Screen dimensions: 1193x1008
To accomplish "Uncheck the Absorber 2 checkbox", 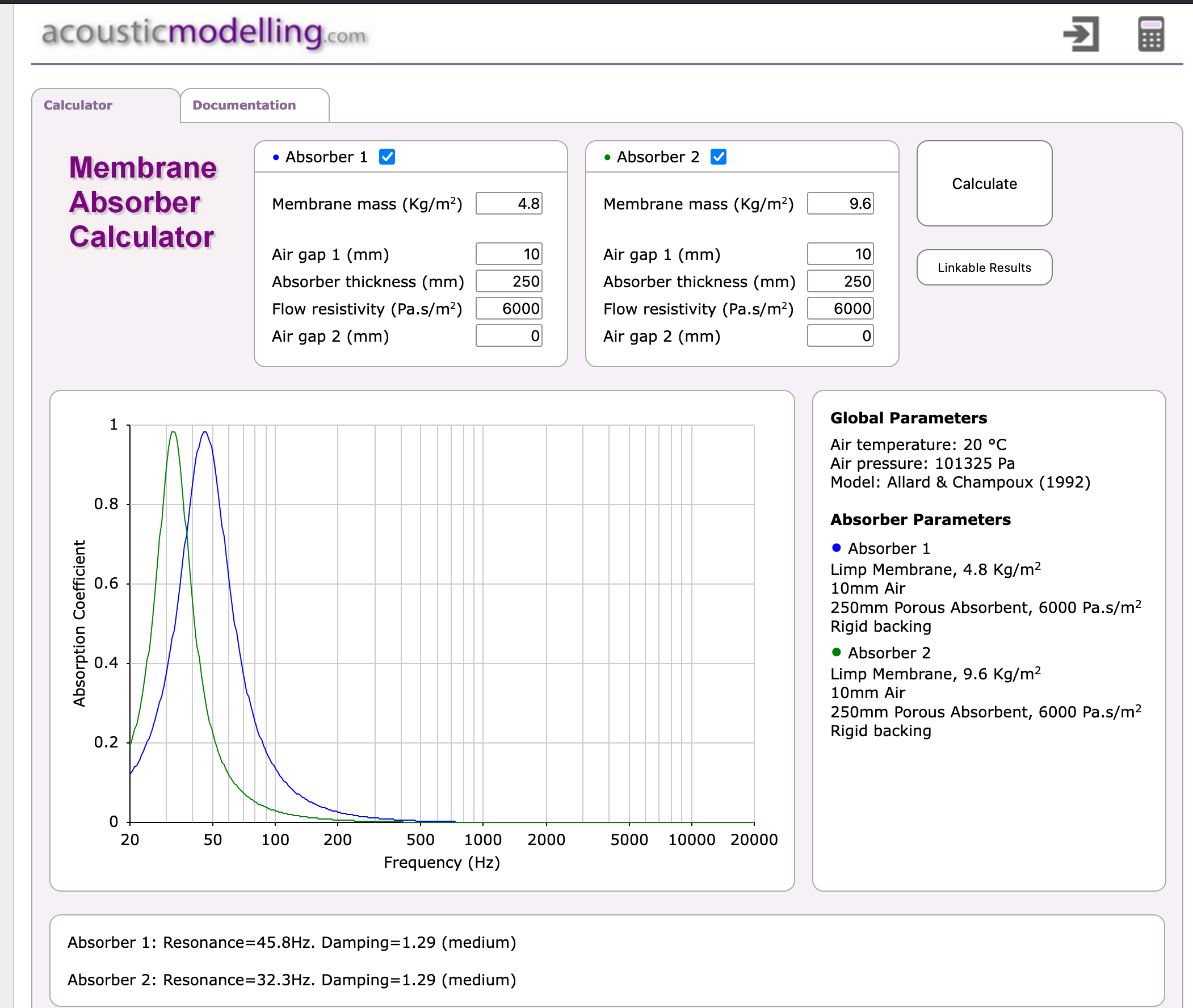I will pos(718,157).
